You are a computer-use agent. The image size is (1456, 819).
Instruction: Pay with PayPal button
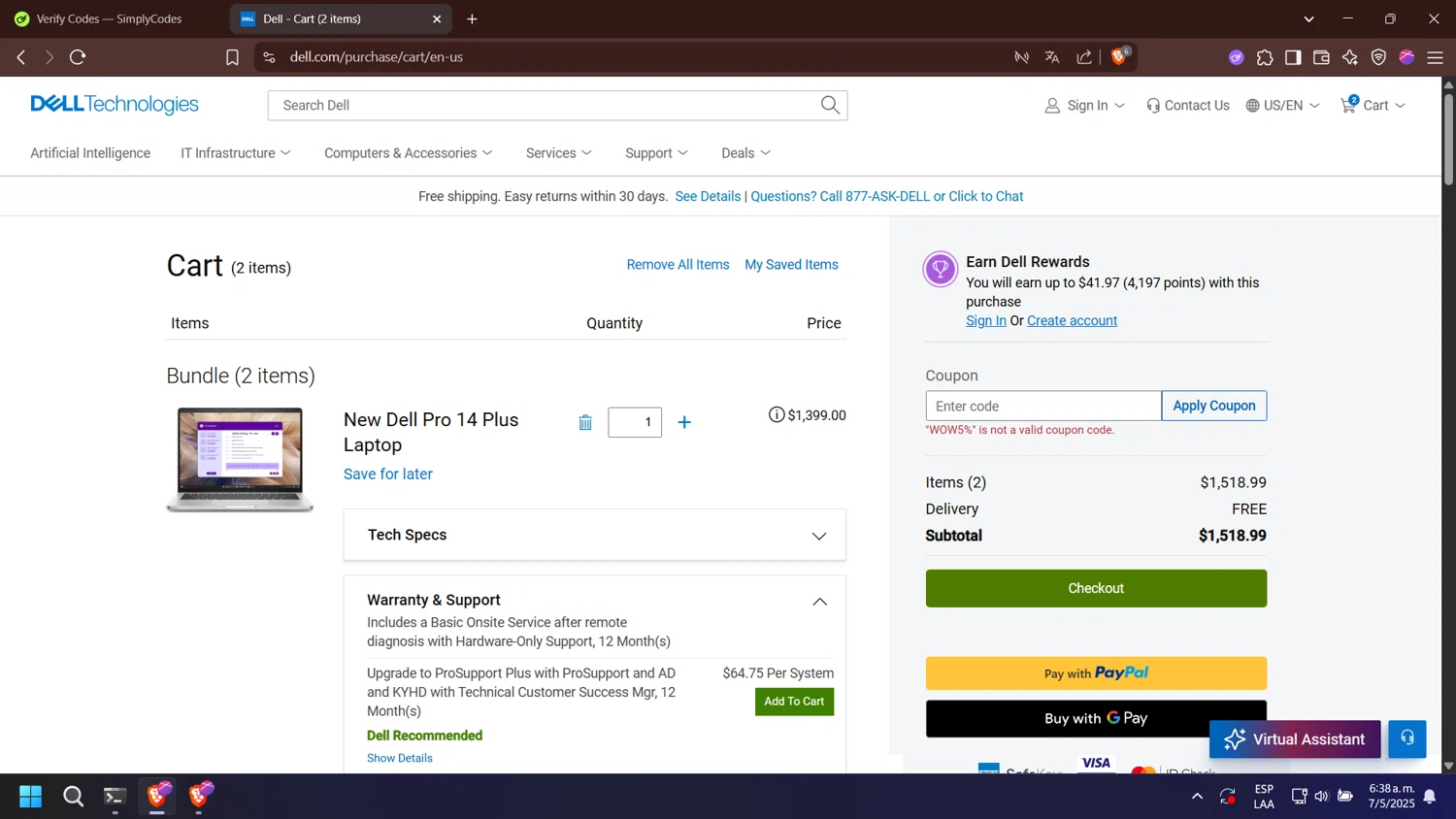point(1096,672)
